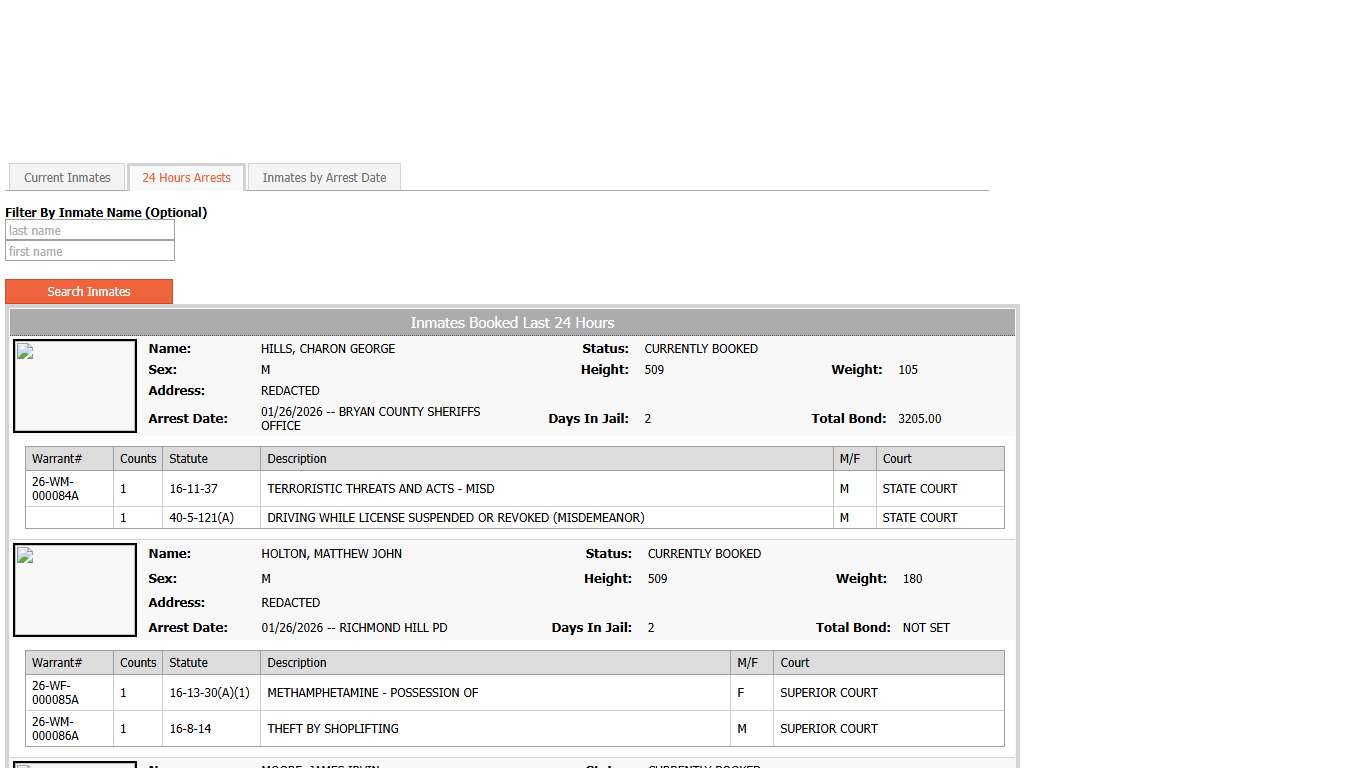Select the Terroristic Threats and Acts description

pyautogui.click(x=380, y=489)
